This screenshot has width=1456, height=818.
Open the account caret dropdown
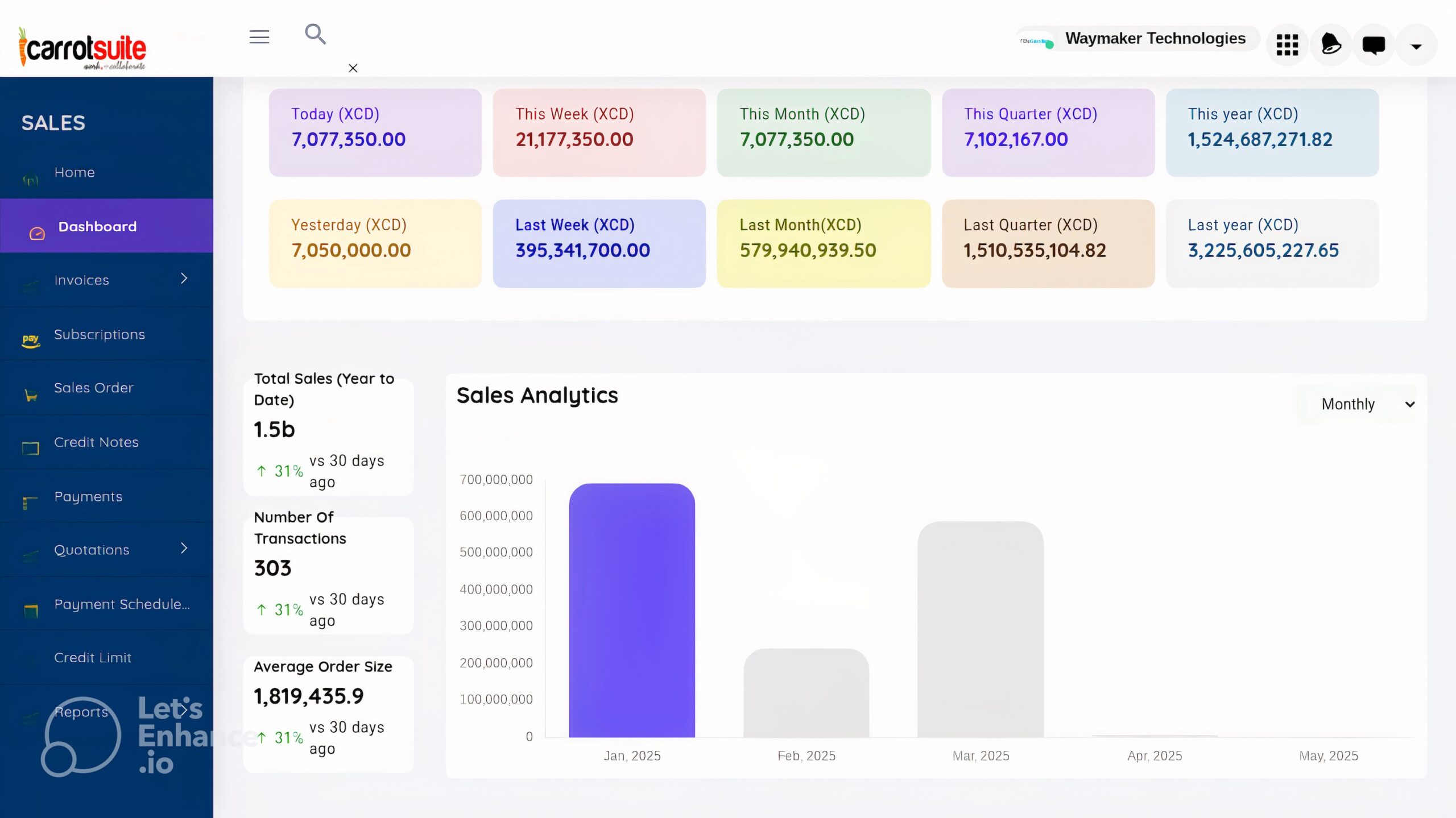(1416, 47)
